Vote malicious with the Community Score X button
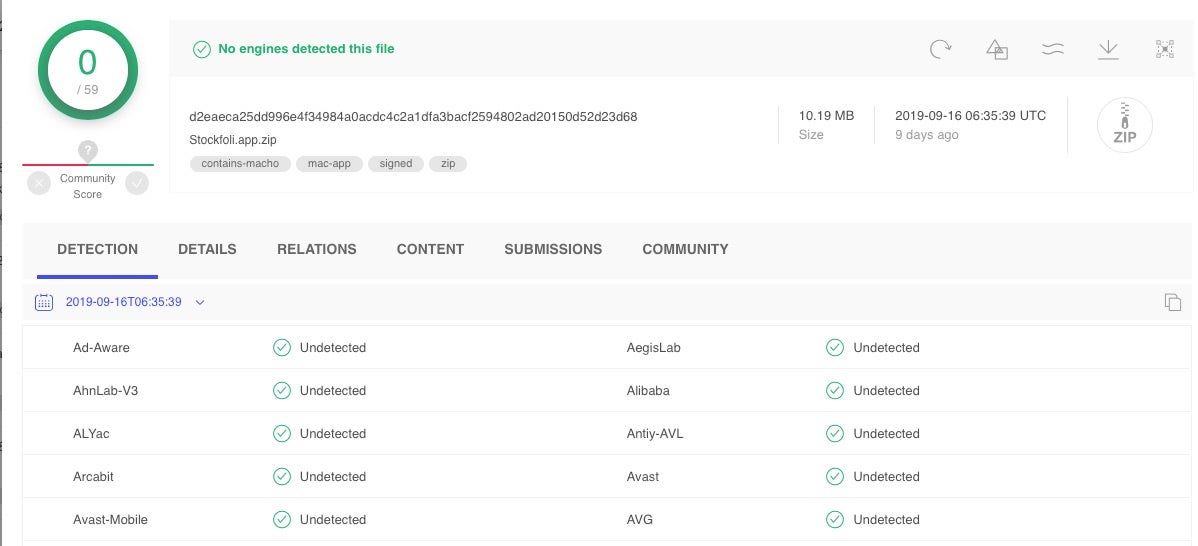This screenshot has height=546, width=1198. pyautogui.click(x=39, y=183)
